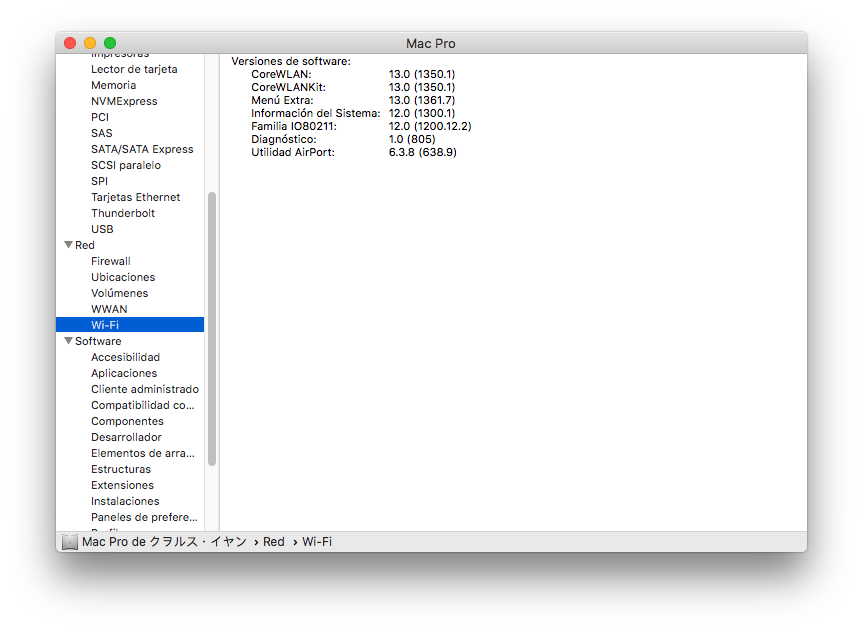Viewport: 863px width, 632px height.
Task: Select Instalaciones in the sidebar
Action: click(x=125, y=500)
